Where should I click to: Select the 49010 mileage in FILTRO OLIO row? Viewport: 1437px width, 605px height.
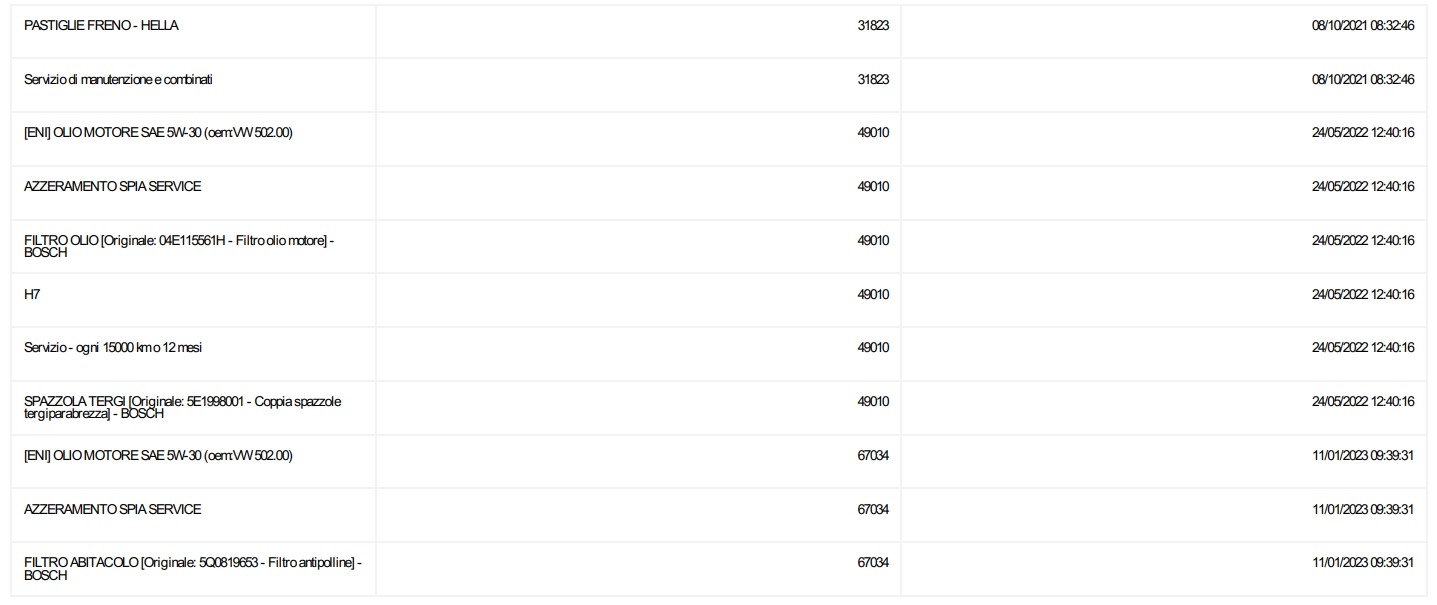(873, 241)
